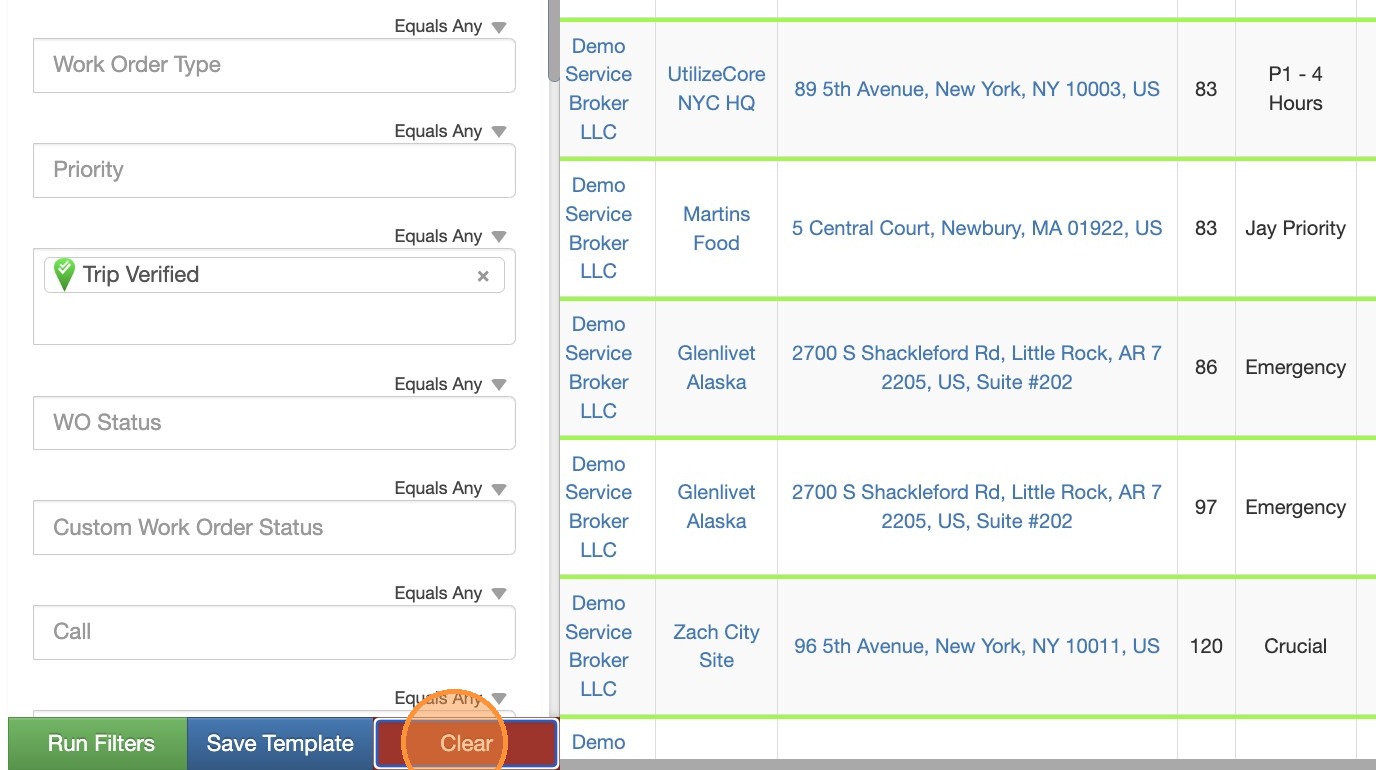Click the filter panel vertical scrollbar

coord(553,40)
